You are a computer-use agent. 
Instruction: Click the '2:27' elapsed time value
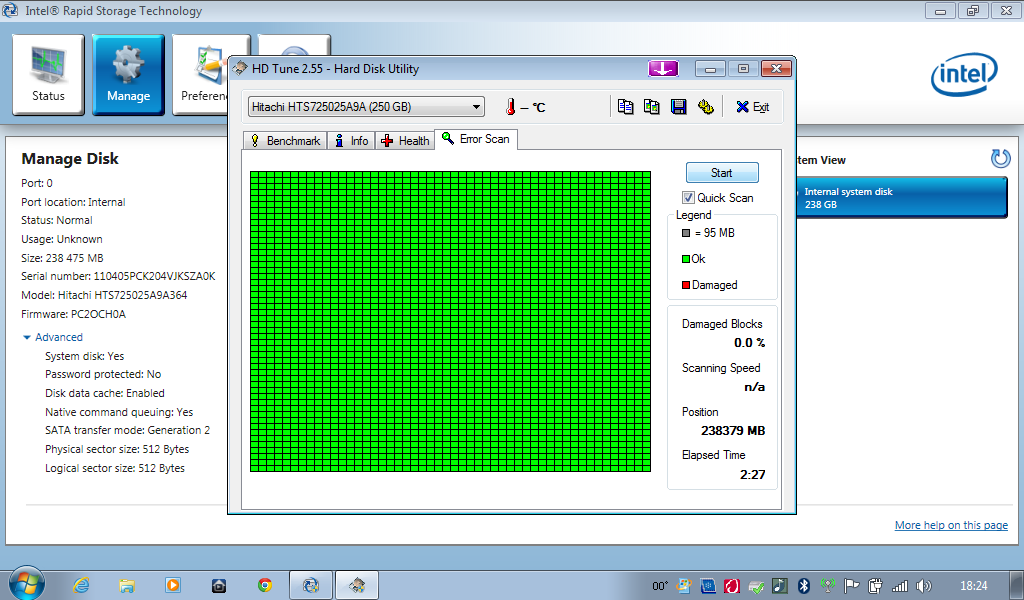(752, 475)
